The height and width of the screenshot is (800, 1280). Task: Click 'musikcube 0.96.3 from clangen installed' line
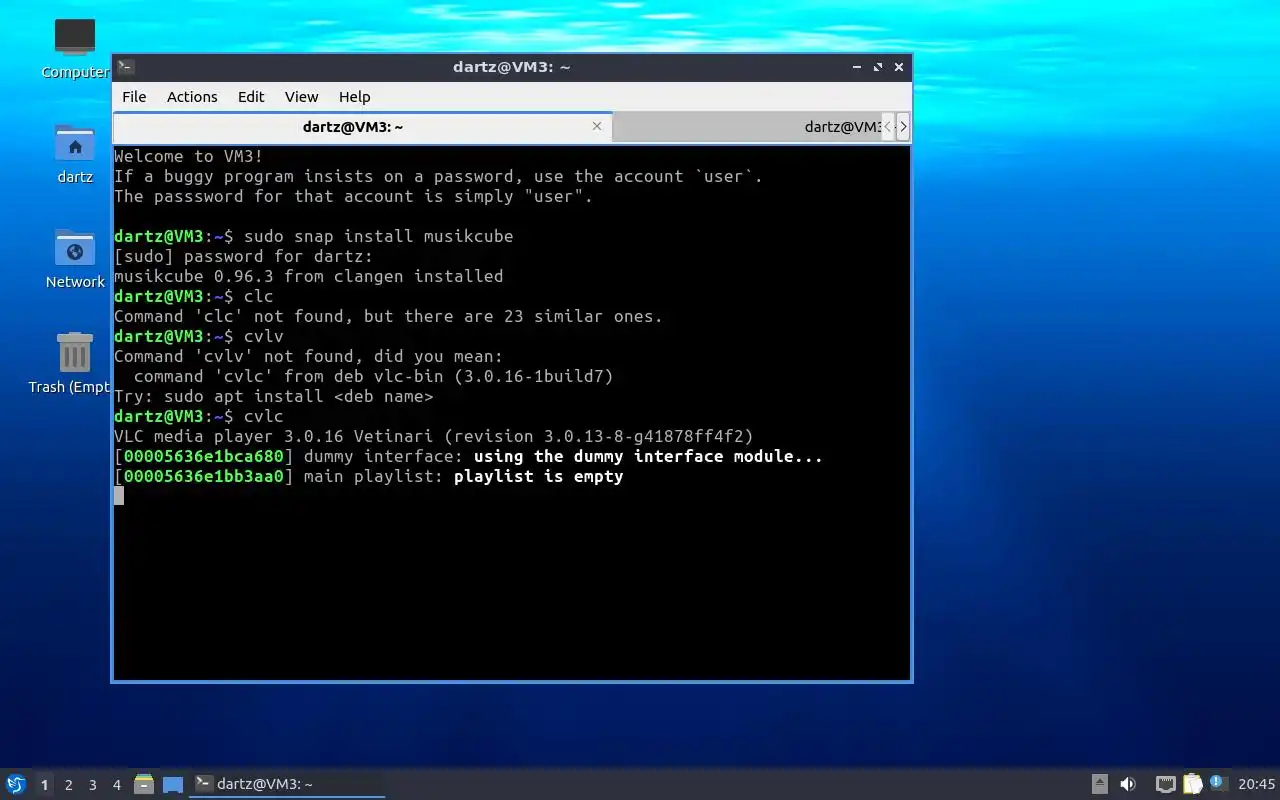click(x=309, y=276)
